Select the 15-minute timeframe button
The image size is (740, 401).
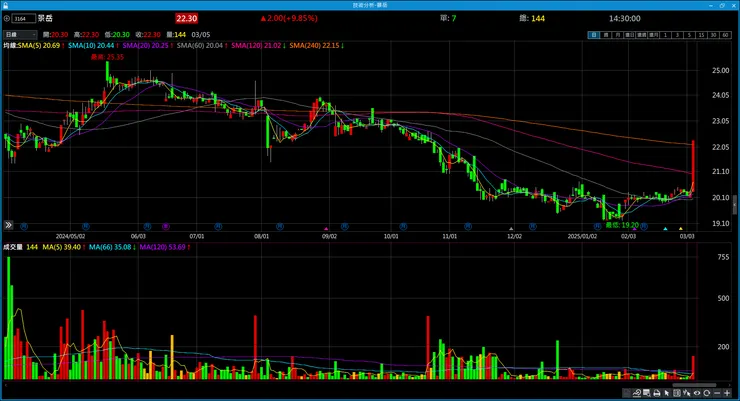(x=701, y=35)
